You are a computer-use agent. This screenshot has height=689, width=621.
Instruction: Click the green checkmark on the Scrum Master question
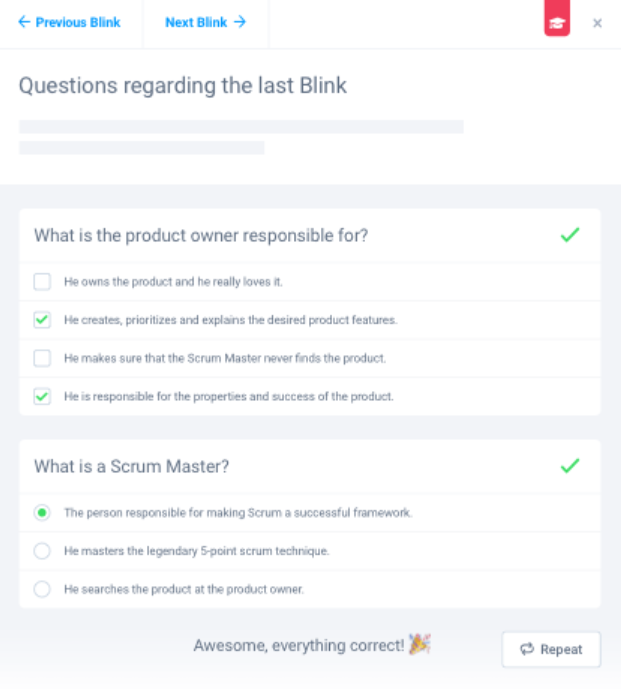(570, 466)
